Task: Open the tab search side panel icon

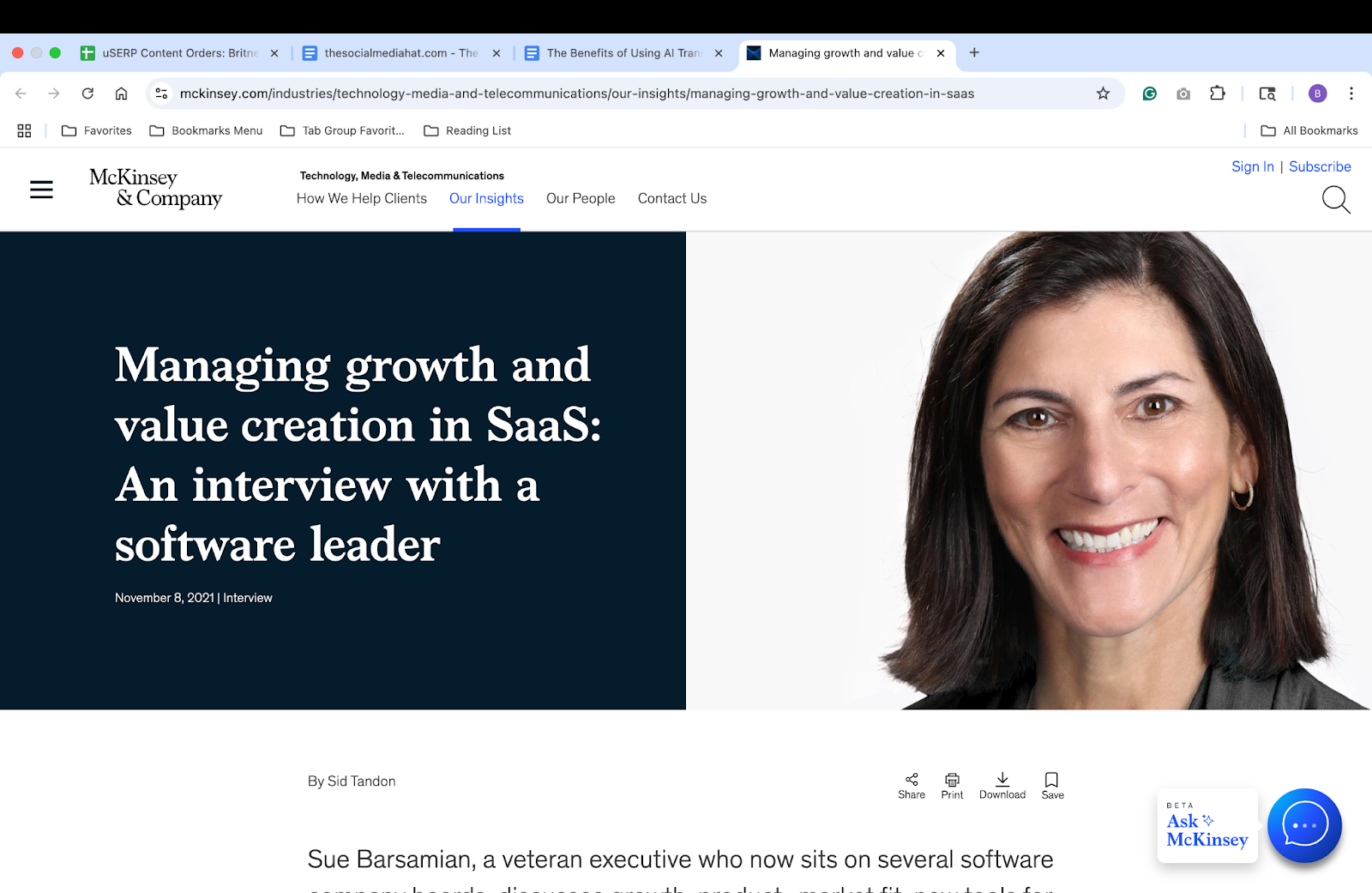Action: click(1267, 94)
